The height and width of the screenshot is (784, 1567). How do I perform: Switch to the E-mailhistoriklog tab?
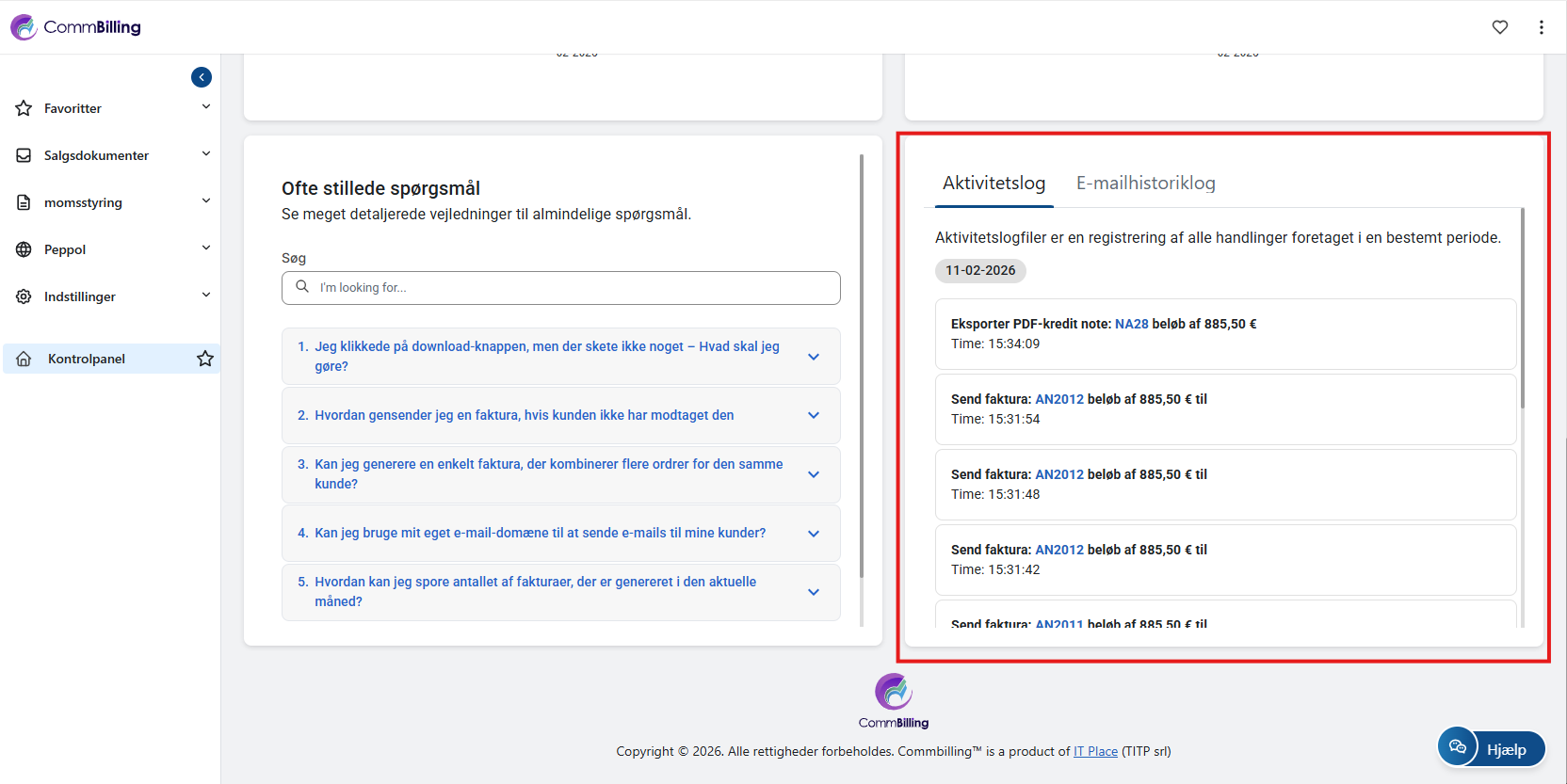1145,183
